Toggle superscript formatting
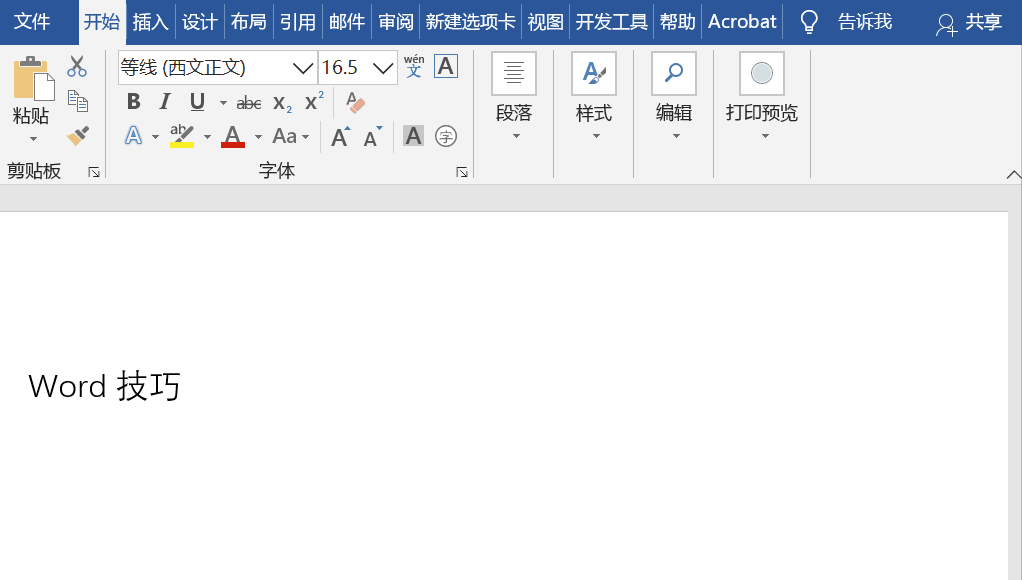1022x580 pixels. 314,102
